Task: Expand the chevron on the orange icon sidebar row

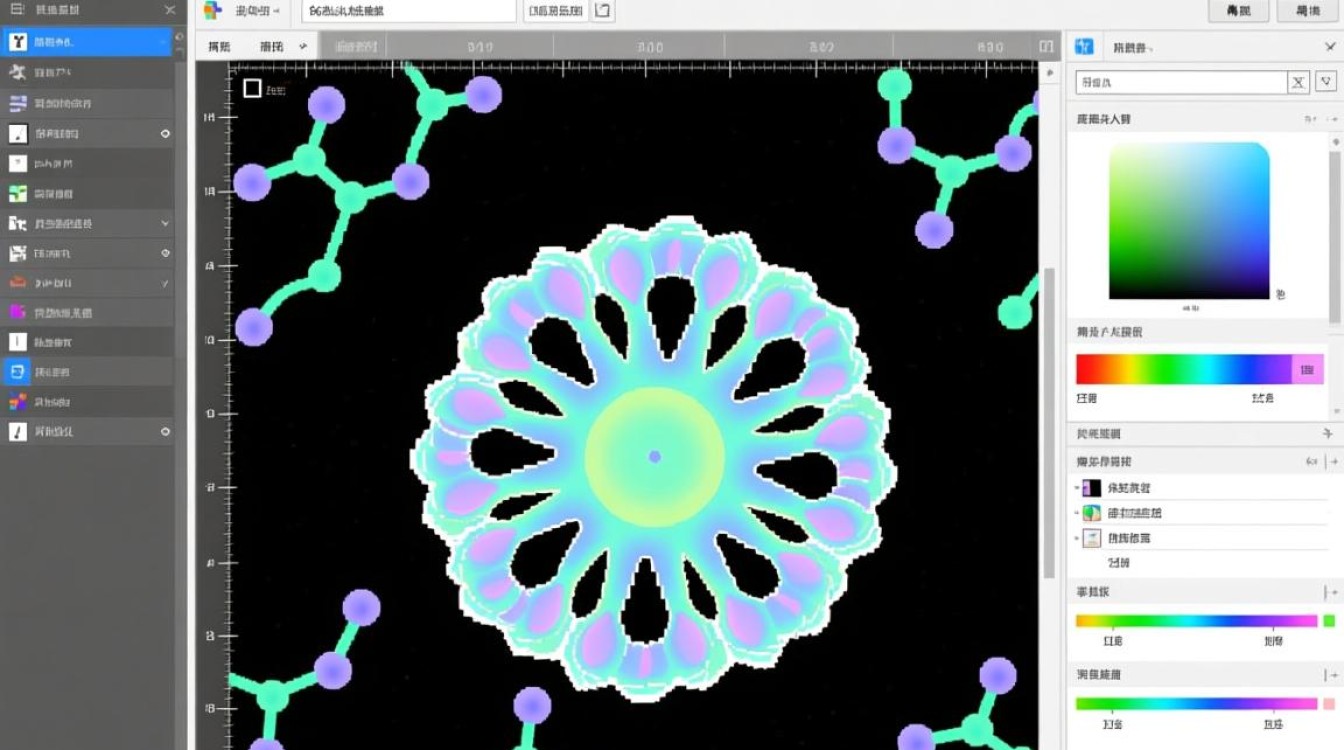Action: click(x=165, y=283)
